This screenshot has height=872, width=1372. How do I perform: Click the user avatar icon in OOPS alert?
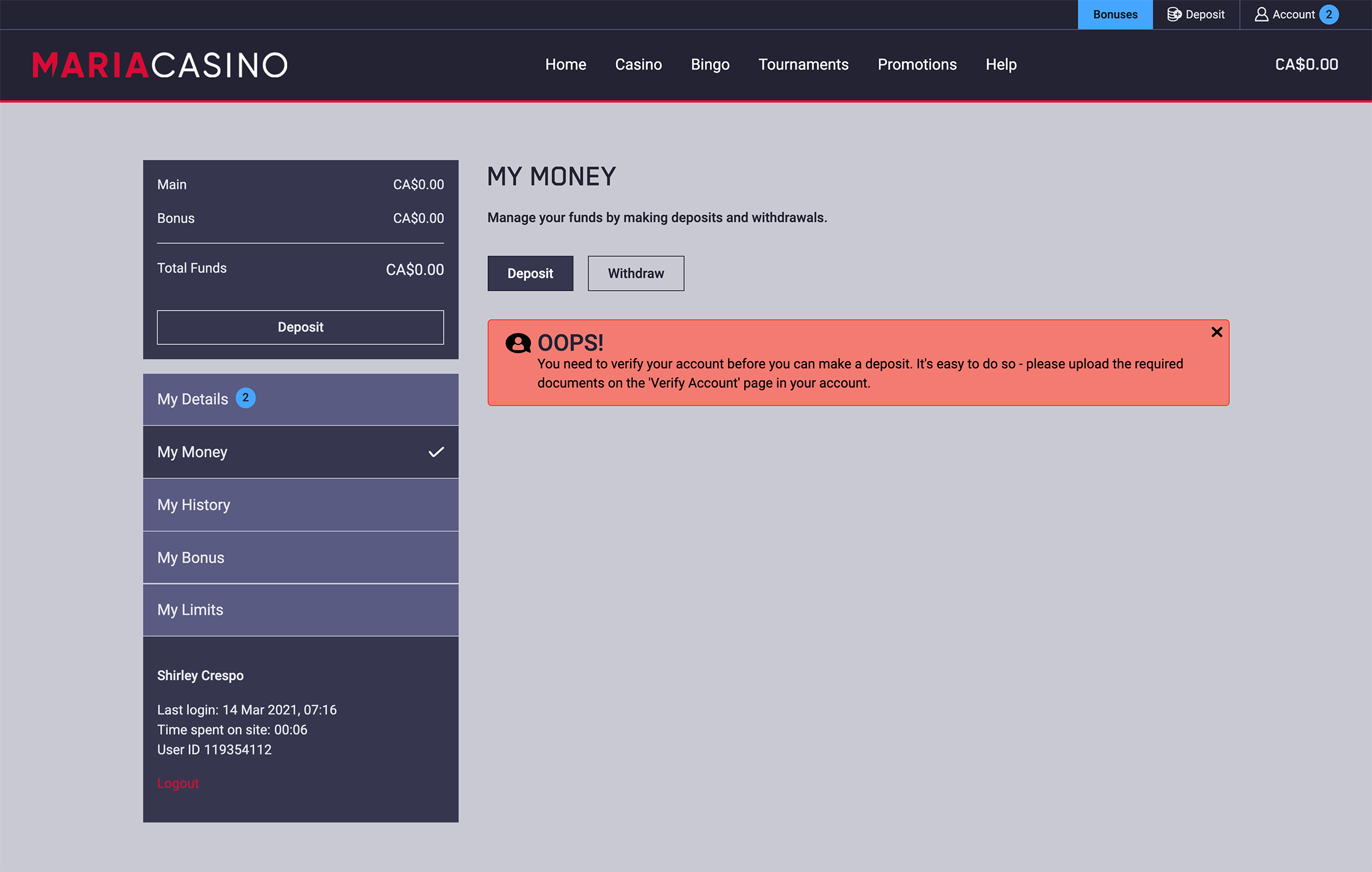click(x=518, y=343)
